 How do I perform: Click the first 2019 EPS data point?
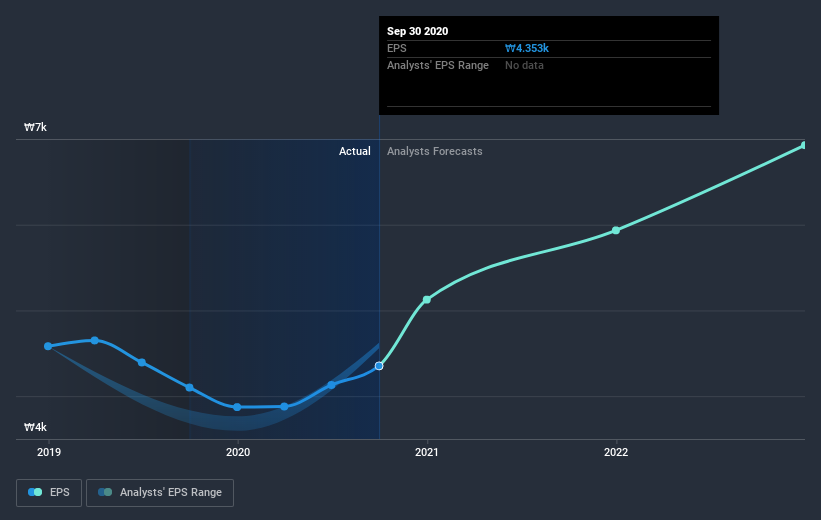[x=48, y=346]
